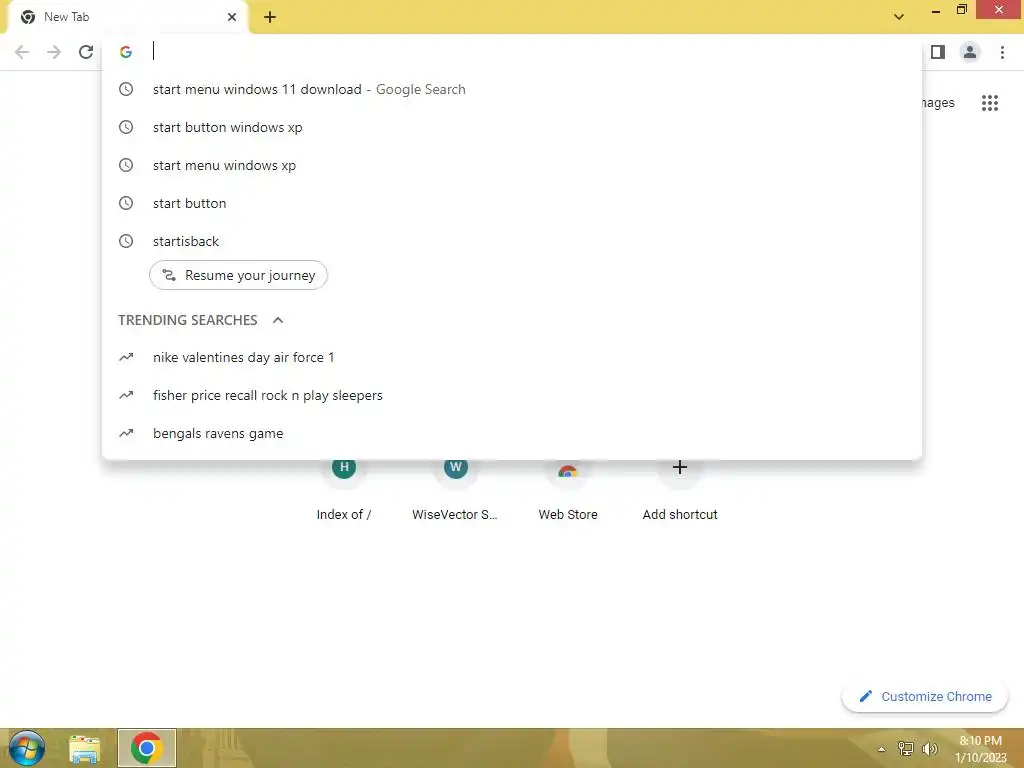The width and height of the screenshot is (1024, 768).
Task: Click the Resume your journey chip
Action: point(238,276)
